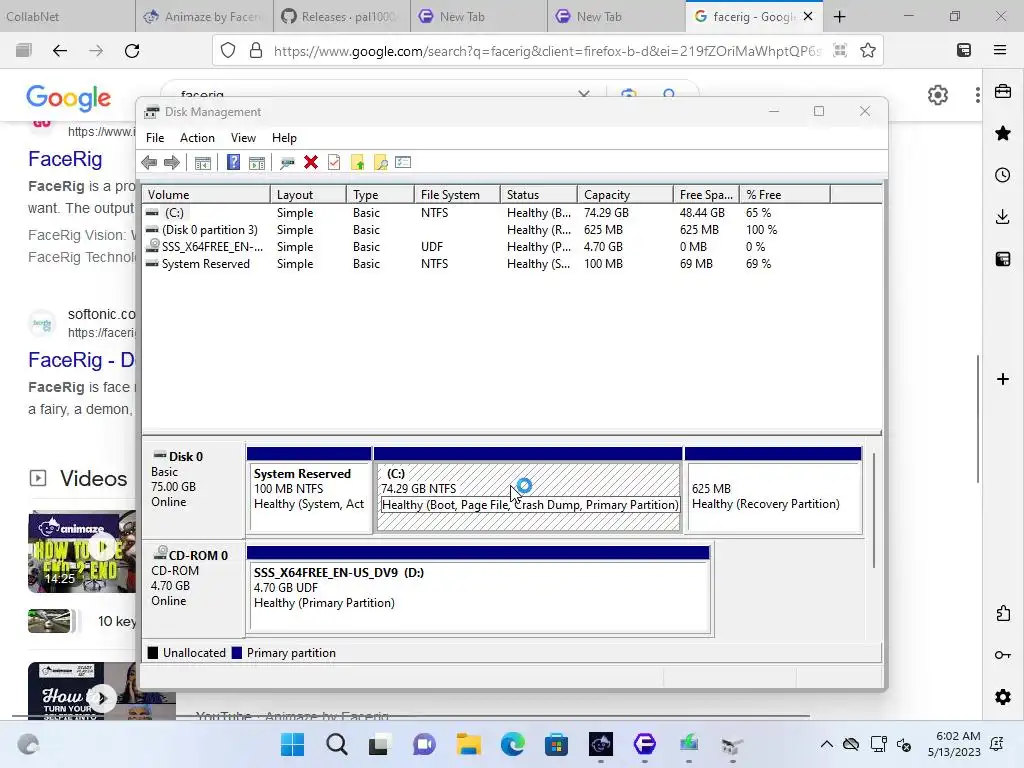Open the File menu in Disk Management
Image resolution: width=1024 pixels, height=768 pixels.
tap(155, 138)
